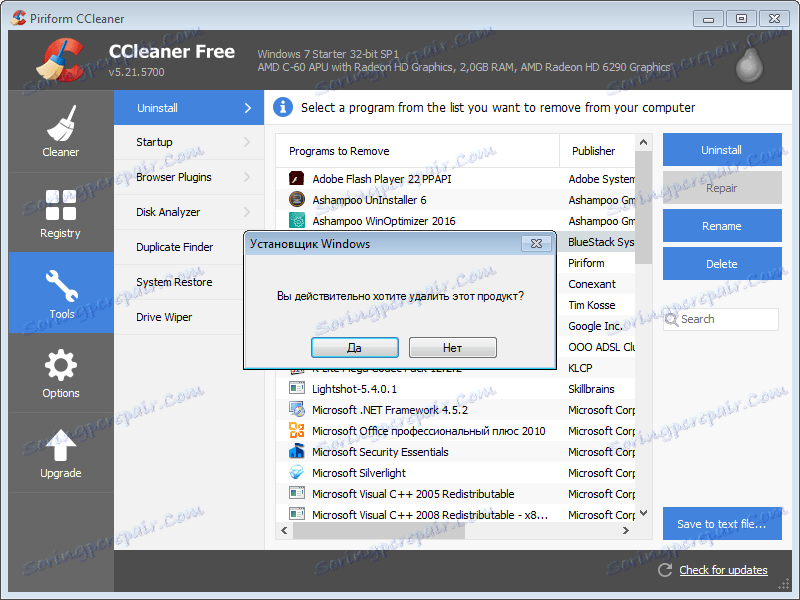Click the Tim Kosse publisher cell
The image size is (800, 600).
pos(592,305)
